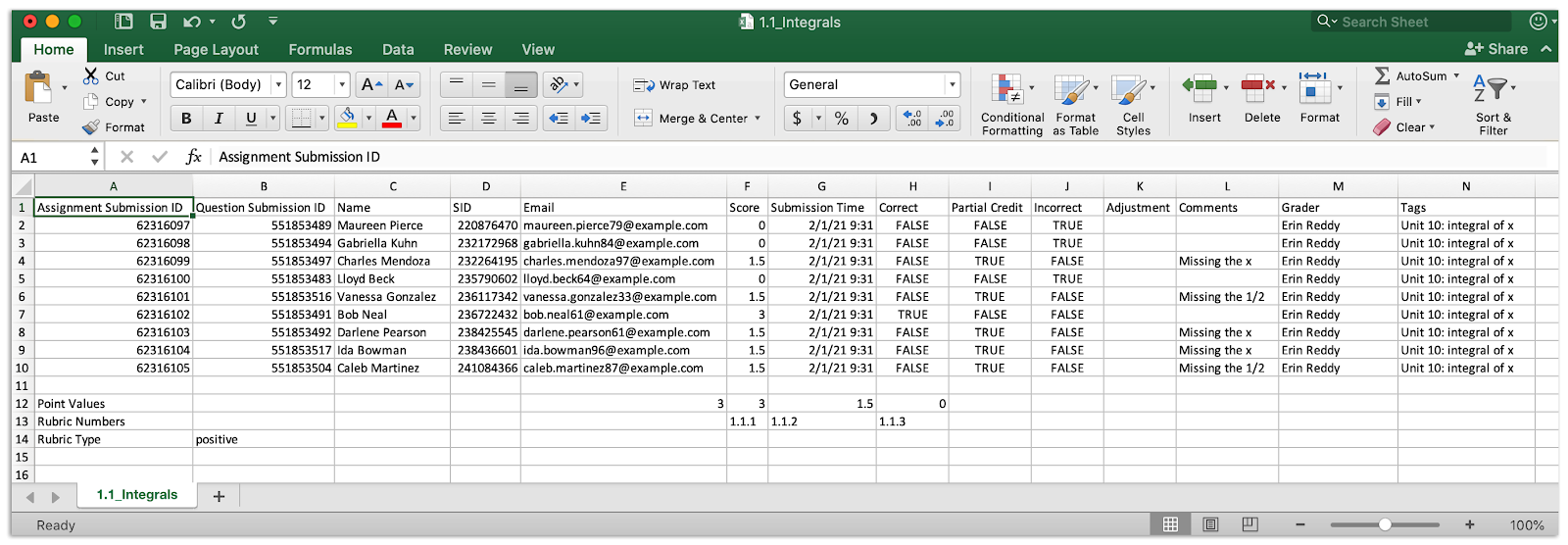Toggle italic text formatting

click(x=219, y=119)
